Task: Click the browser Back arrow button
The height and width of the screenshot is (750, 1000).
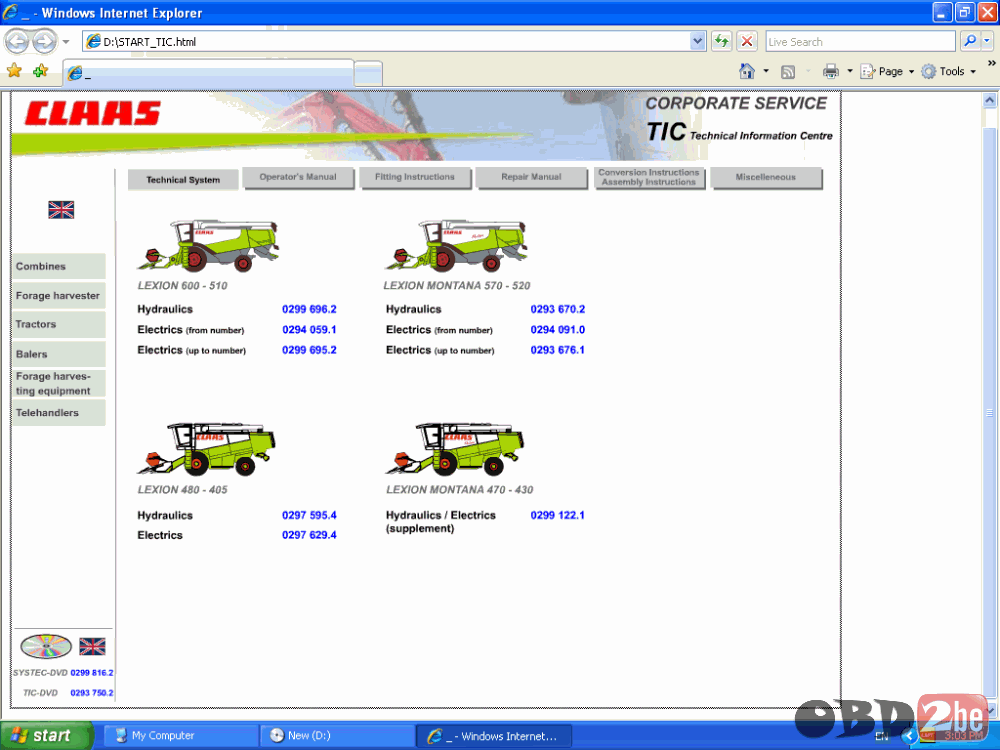Action: [17, 42]
